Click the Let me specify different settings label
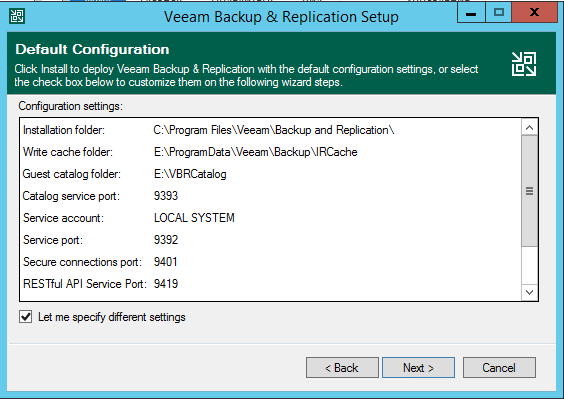This screenshot has width=564, height=399. click(112, 317)
